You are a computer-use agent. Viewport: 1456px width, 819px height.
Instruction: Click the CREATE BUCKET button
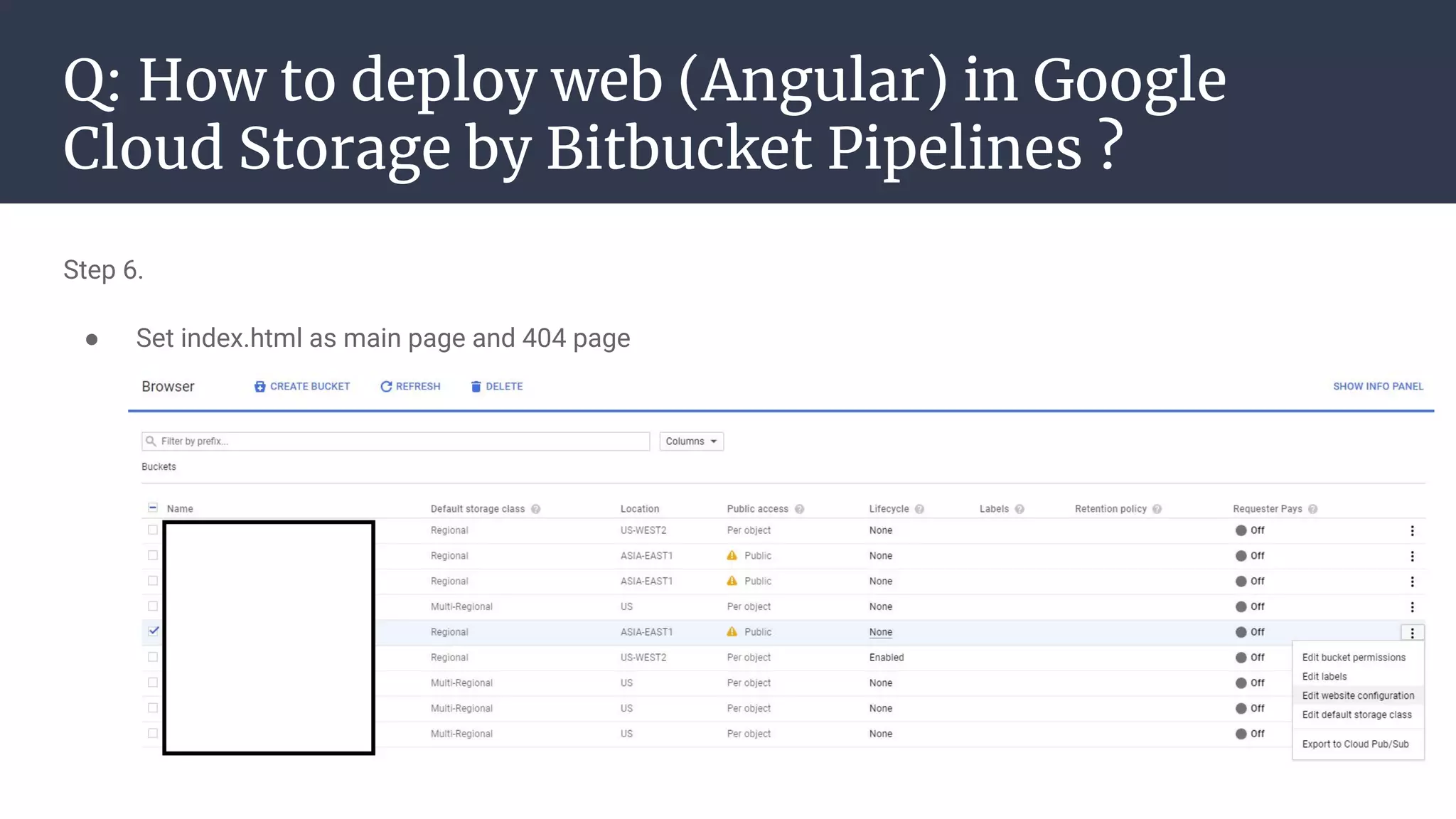click(x=302, y=386)
